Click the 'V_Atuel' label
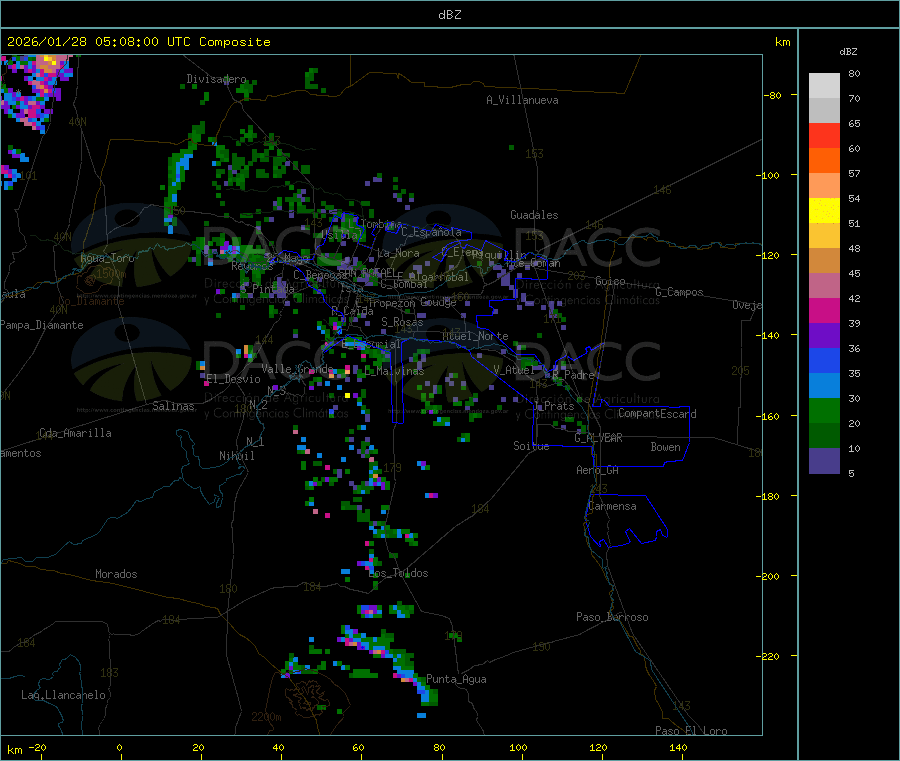The image size is (900, 761). (x=514, y=370)
